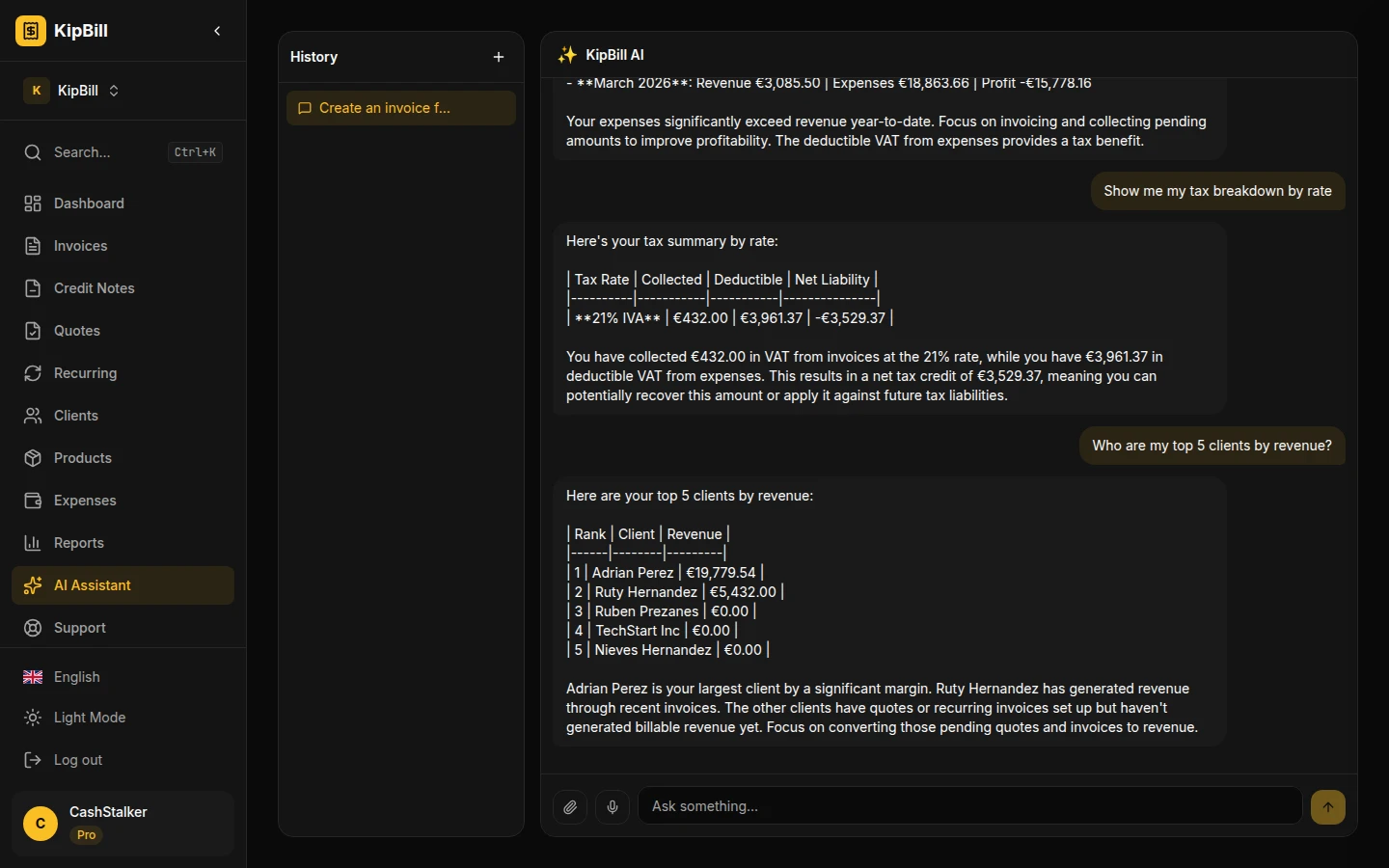
Task: Click the Recurring refresh icon
Action: pyautogui.click(x=33, y=373)
